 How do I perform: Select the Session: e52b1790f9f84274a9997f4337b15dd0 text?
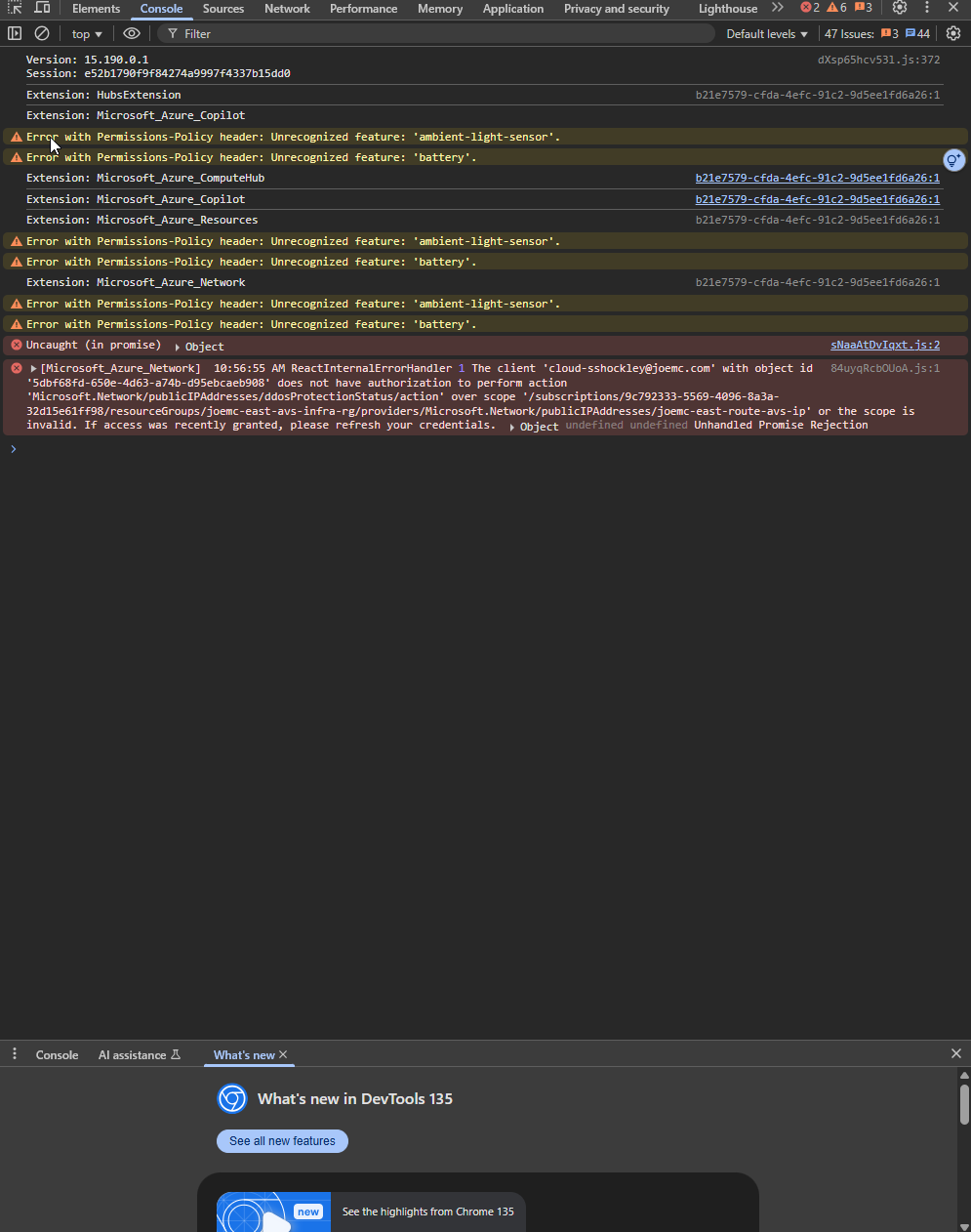click(x=158, y=73)
